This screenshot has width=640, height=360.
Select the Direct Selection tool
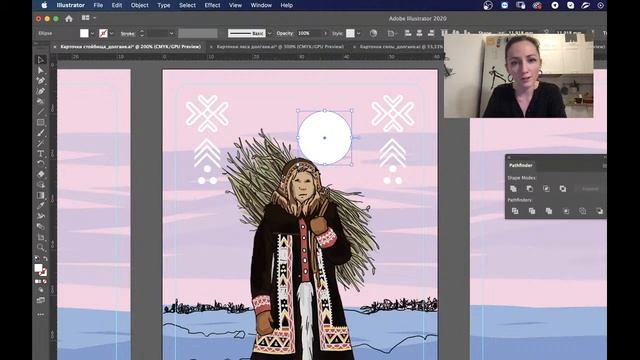pos(40,70)
